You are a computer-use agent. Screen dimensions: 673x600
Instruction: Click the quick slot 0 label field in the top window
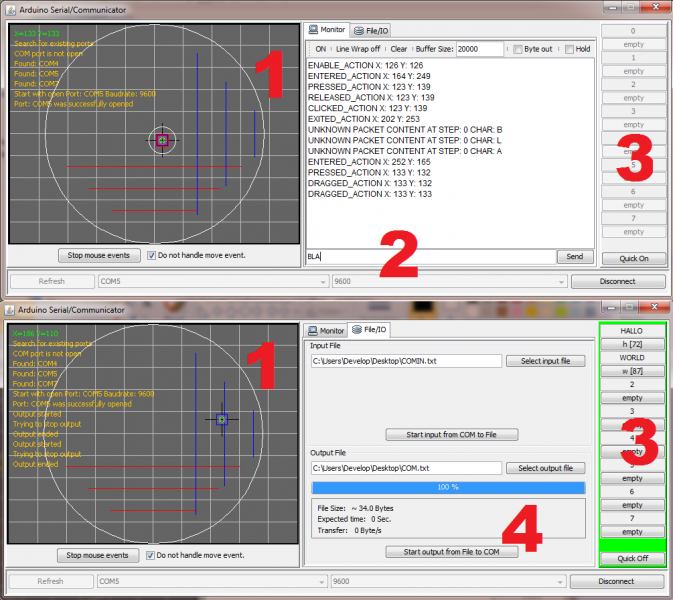click(x=634, y=31)
